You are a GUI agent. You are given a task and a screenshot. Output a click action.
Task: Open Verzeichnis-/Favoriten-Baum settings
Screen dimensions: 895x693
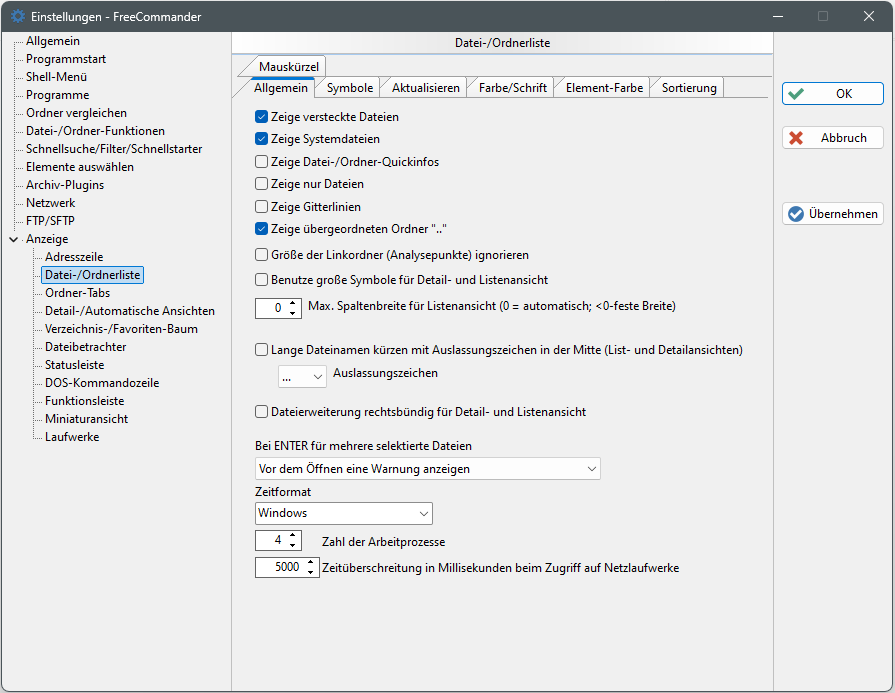[121, 329]
